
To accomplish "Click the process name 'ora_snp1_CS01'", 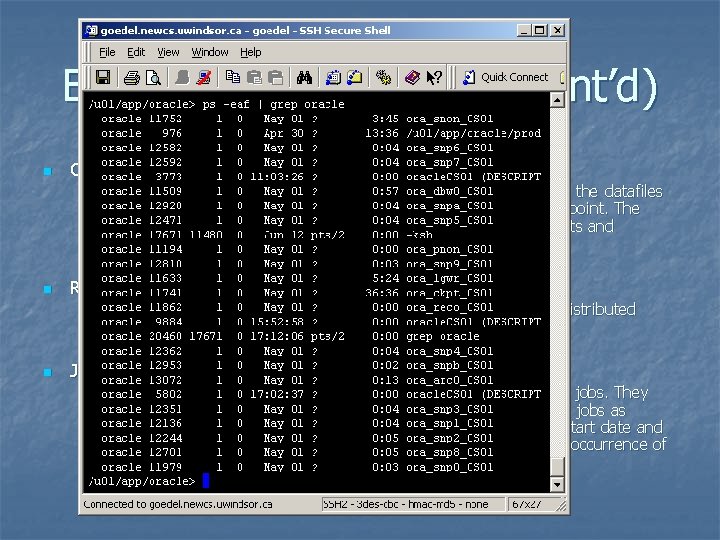I will [x=450, y=423].
